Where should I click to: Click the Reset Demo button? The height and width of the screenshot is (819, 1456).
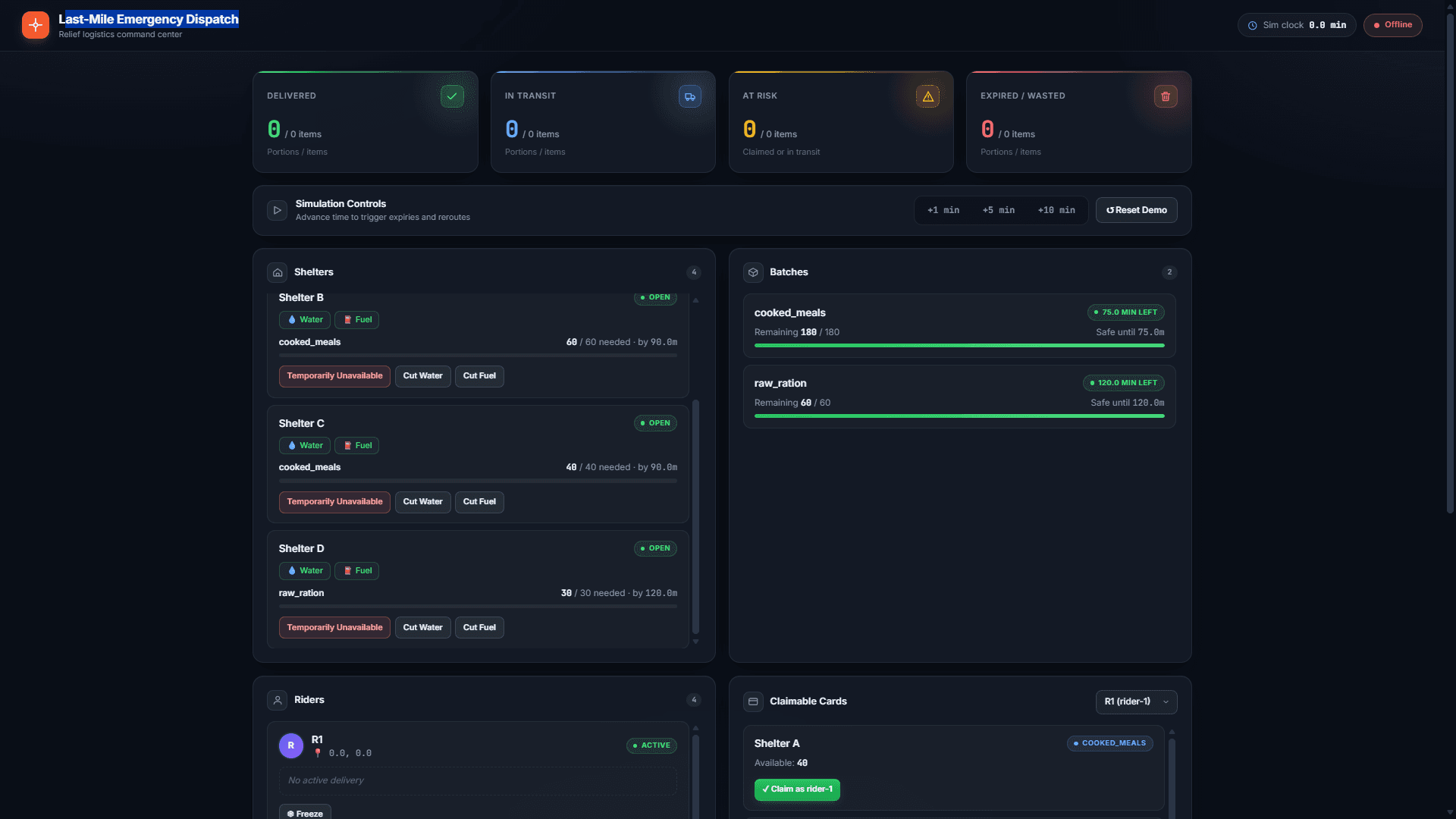(x=1136, y=210)
